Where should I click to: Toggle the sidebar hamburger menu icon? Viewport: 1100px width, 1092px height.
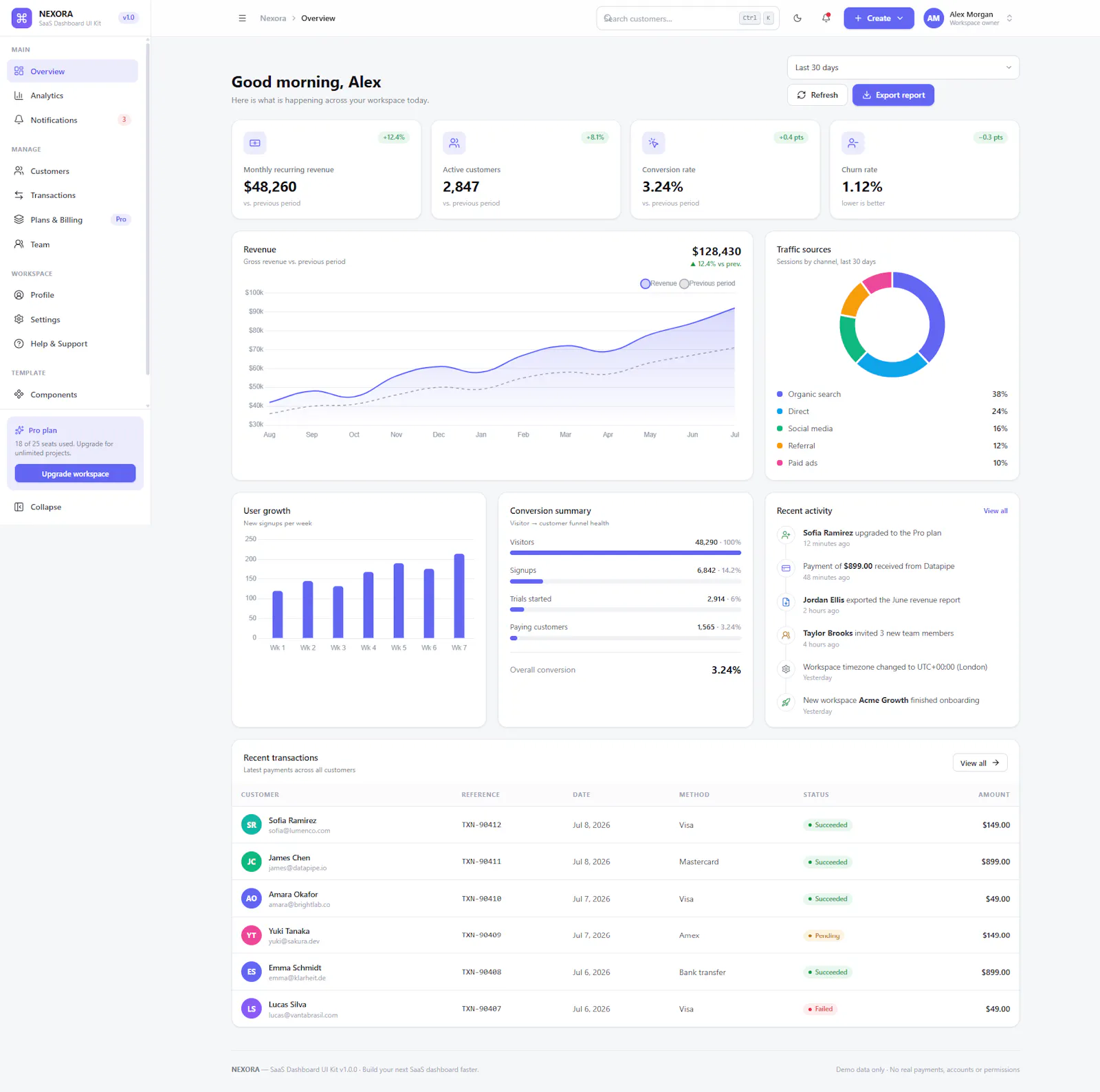242,19
